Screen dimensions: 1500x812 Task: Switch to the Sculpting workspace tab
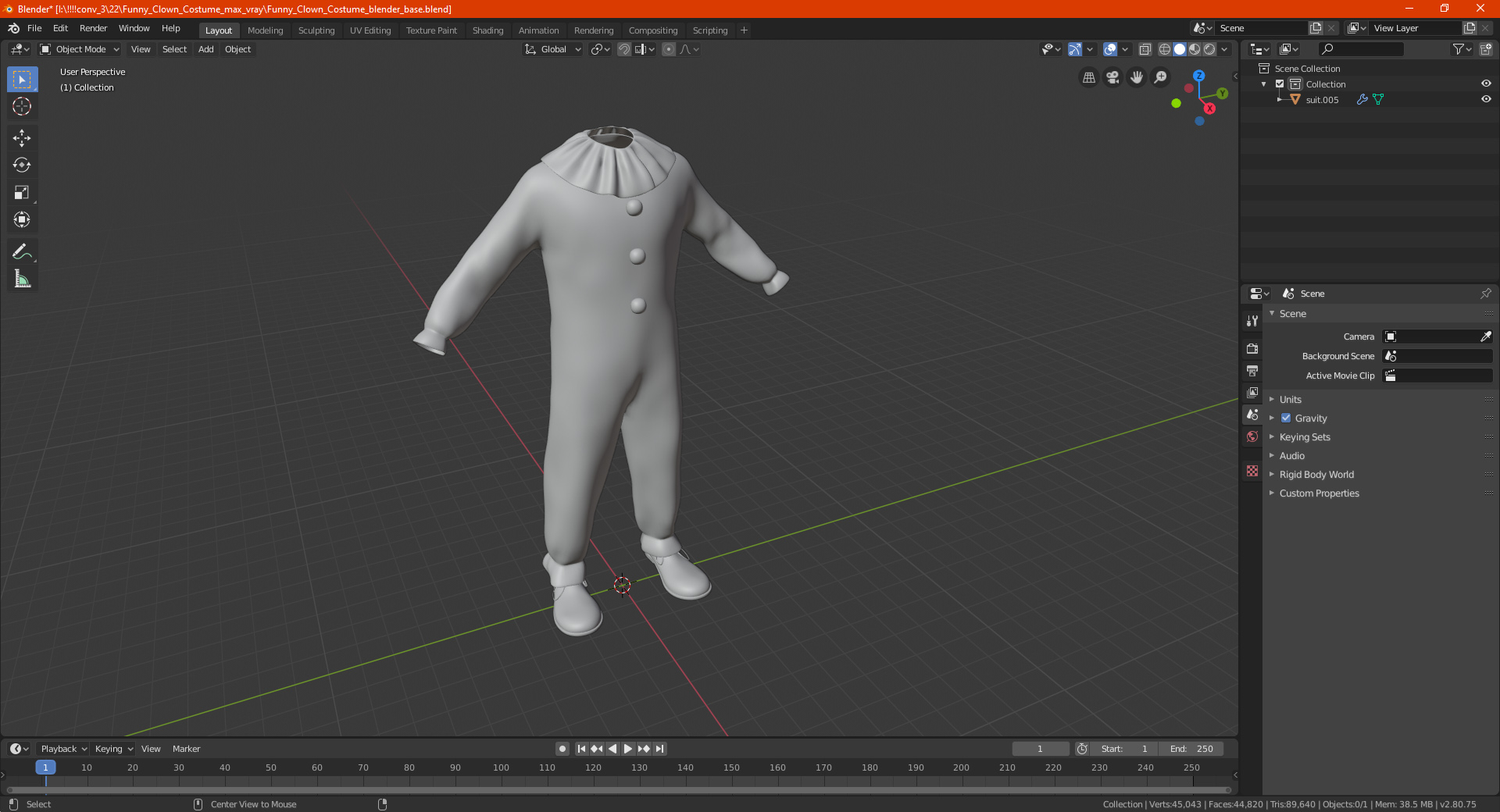(x=316, y=30)
